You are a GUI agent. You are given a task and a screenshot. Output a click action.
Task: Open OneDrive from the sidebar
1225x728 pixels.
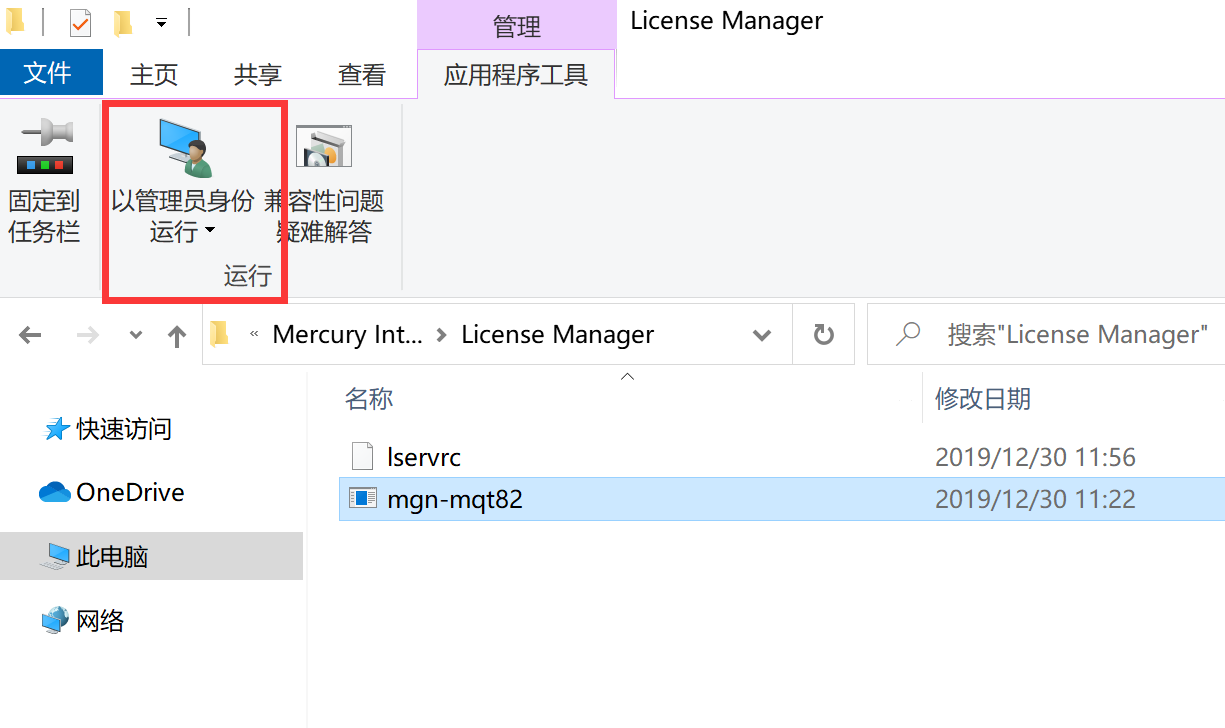click(x=130, y=491)
